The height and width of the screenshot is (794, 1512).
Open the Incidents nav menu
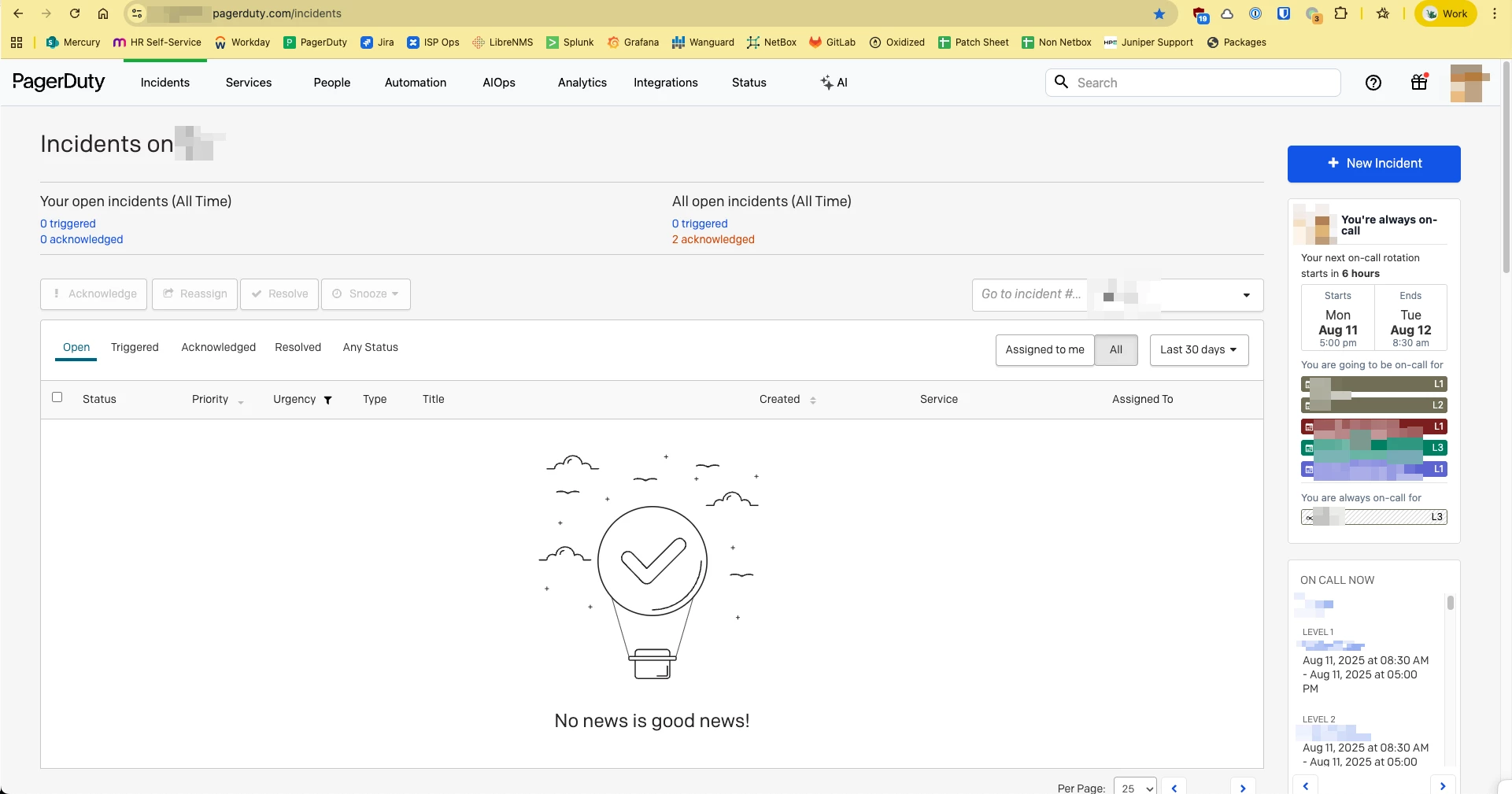click(x=165, y=83)
